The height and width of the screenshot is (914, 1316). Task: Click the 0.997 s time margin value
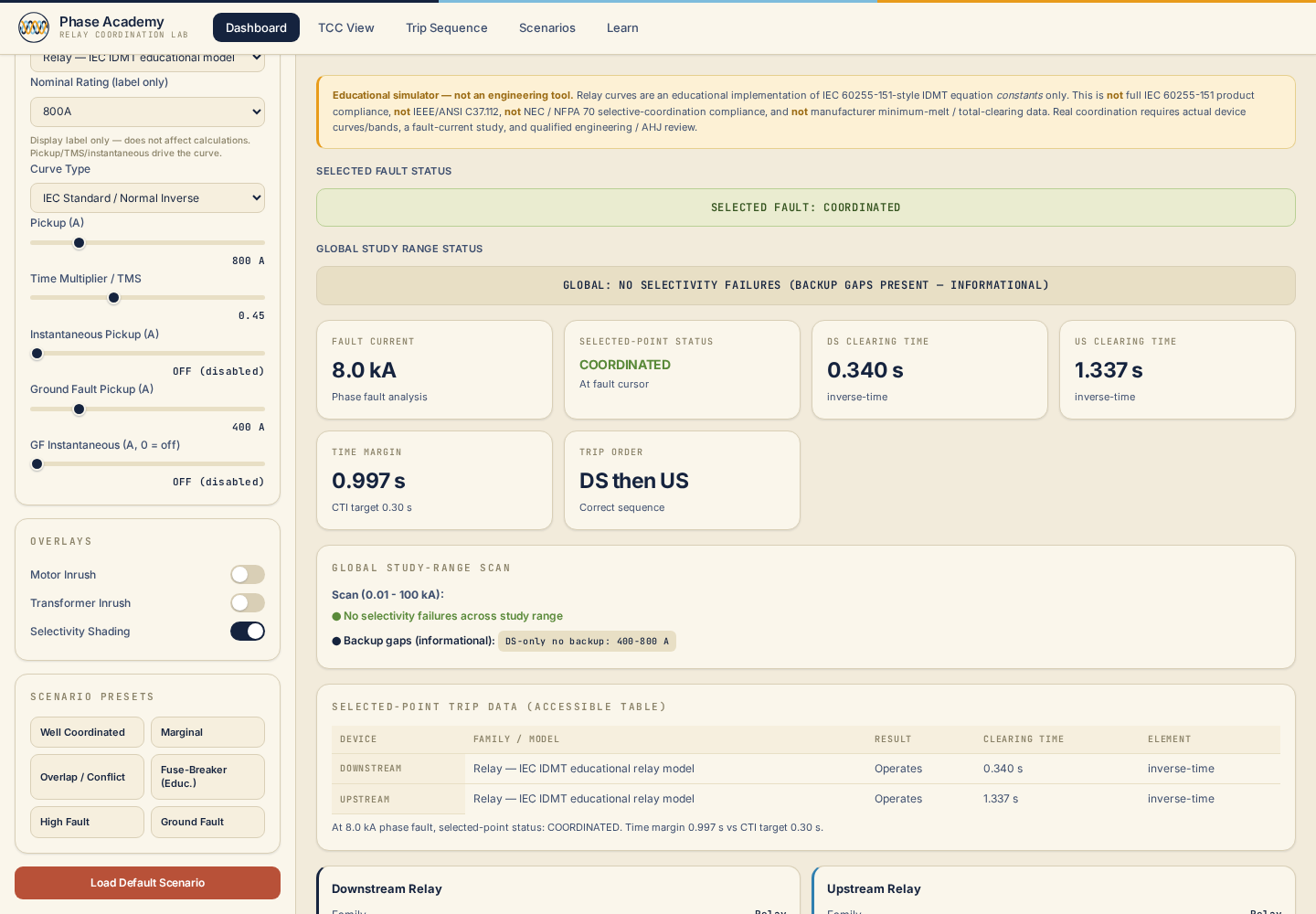368,481
